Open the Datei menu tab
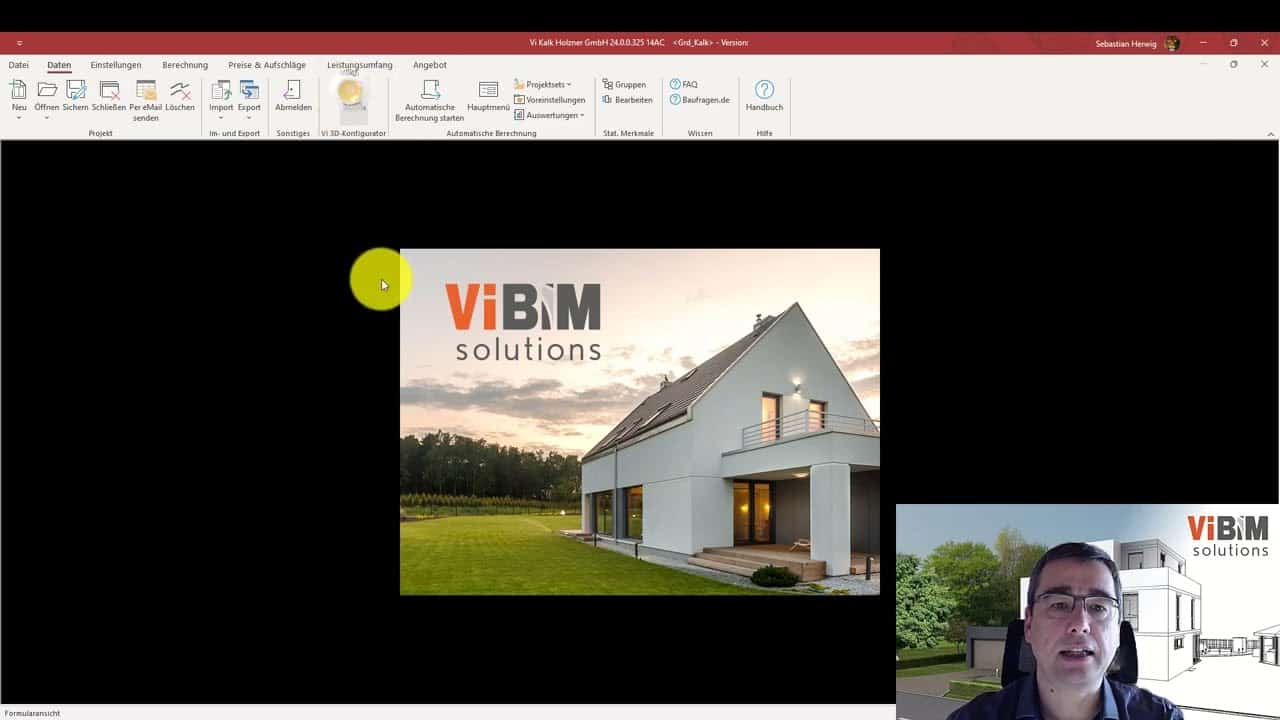The width and height of the screenshot is (1280, 720). [x=19, y=65]
